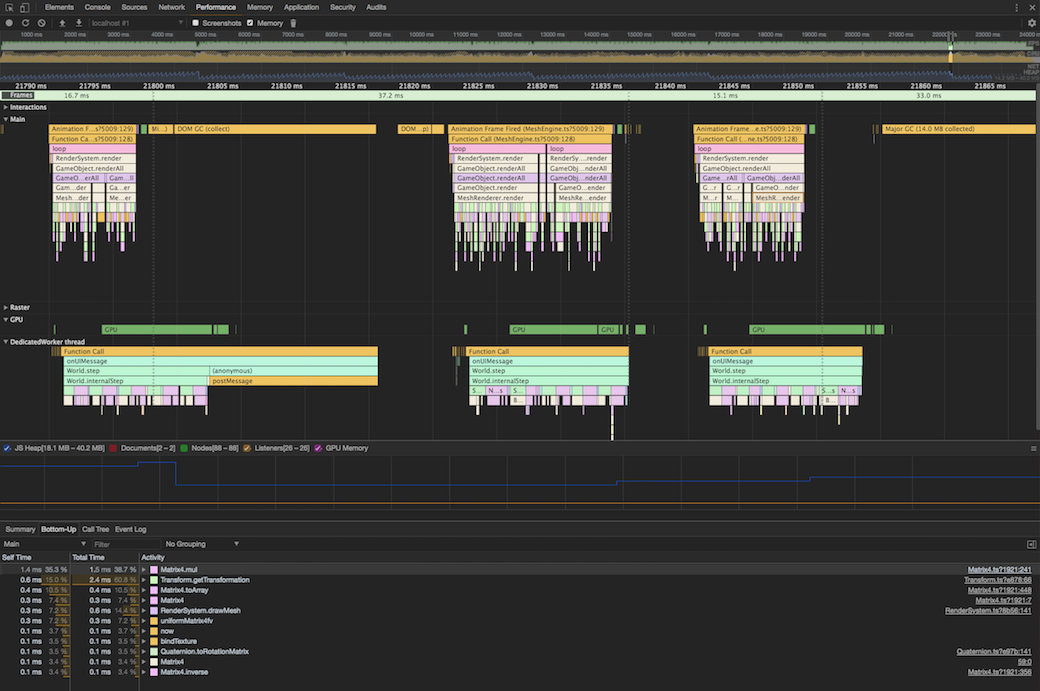Switch to the Elements tab
Screen dimensions: 1040x691
(59, 7)
